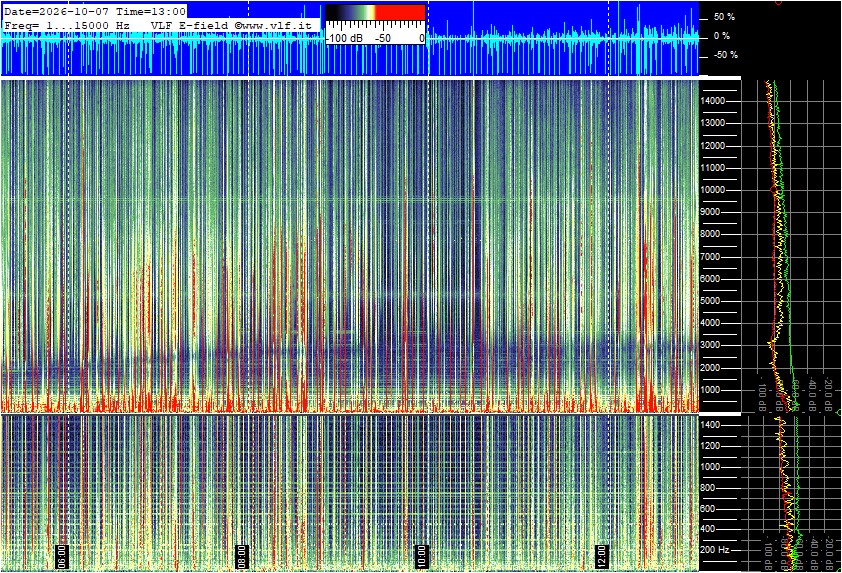Select the 7000 frequency axis label
This screenshot has height=573, width=842.
pos(711,257)
